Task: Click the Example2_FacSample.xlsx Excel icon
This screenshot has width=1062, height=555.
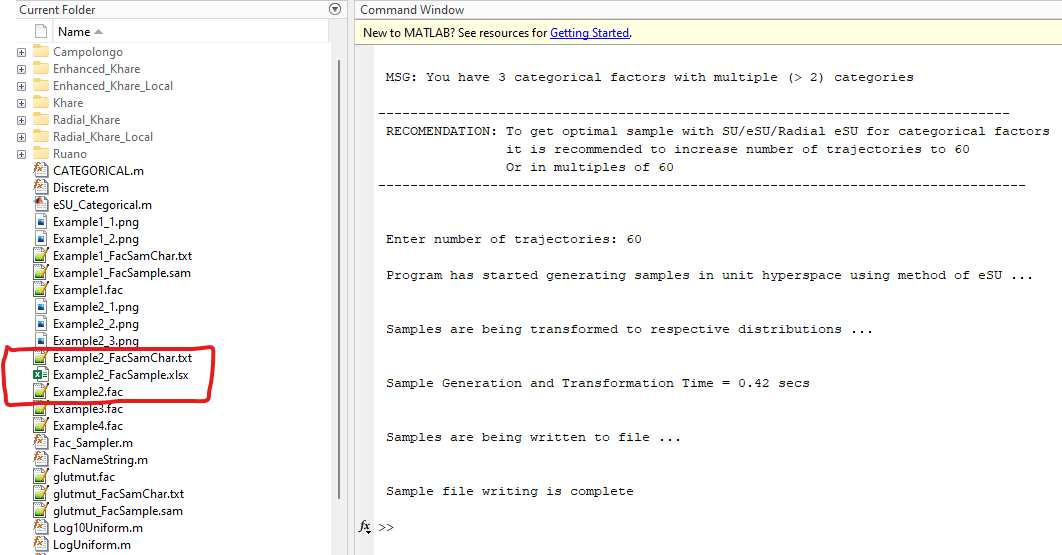Action: [x=40, y=375]
